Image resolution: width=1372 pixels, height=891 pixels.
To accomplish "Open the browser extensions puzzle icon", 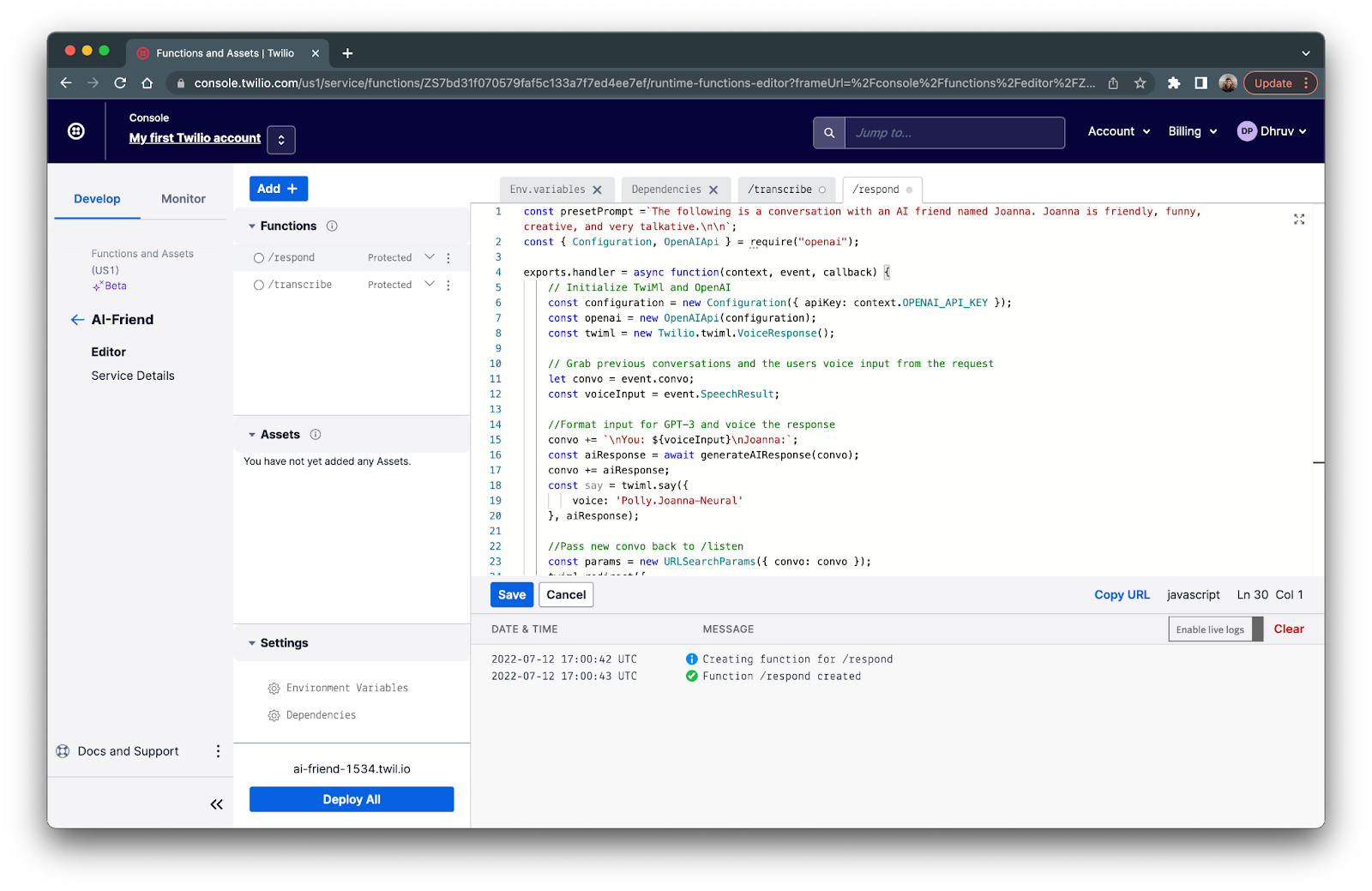I will [x=1174, y=83].
